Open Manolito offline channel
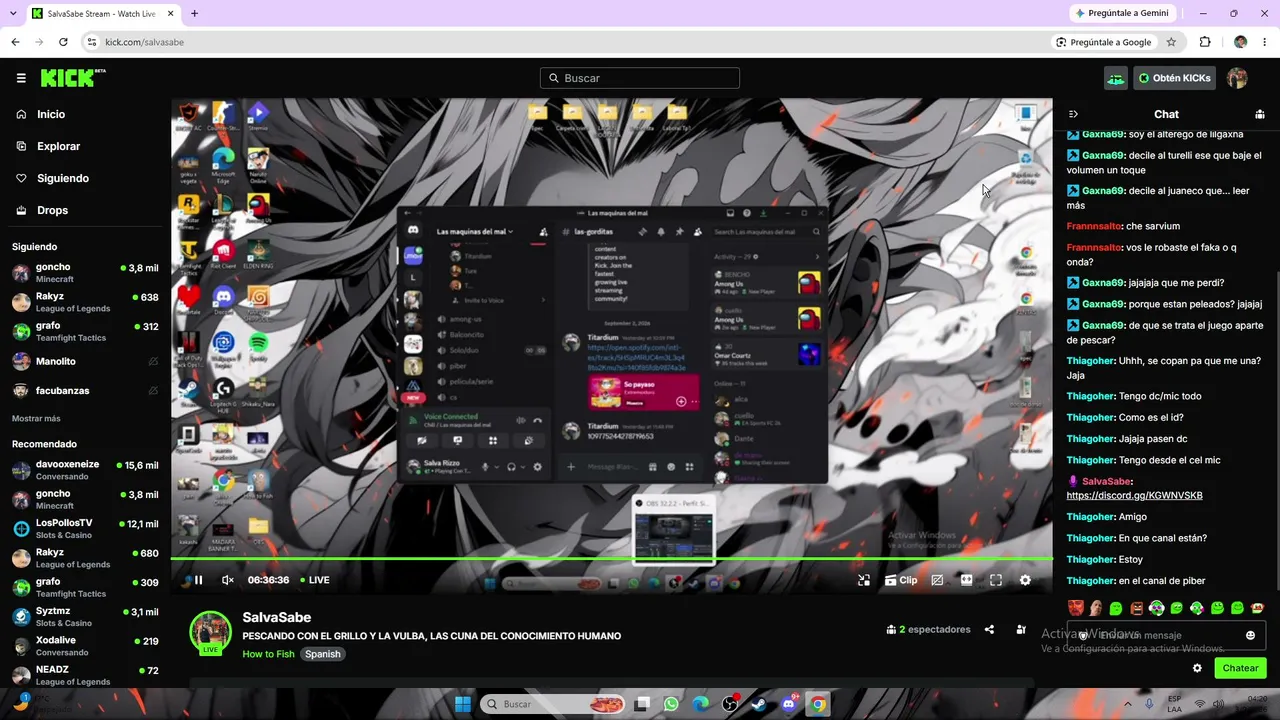This screenshot has height=720, width=1280. [x=85, y=361]
